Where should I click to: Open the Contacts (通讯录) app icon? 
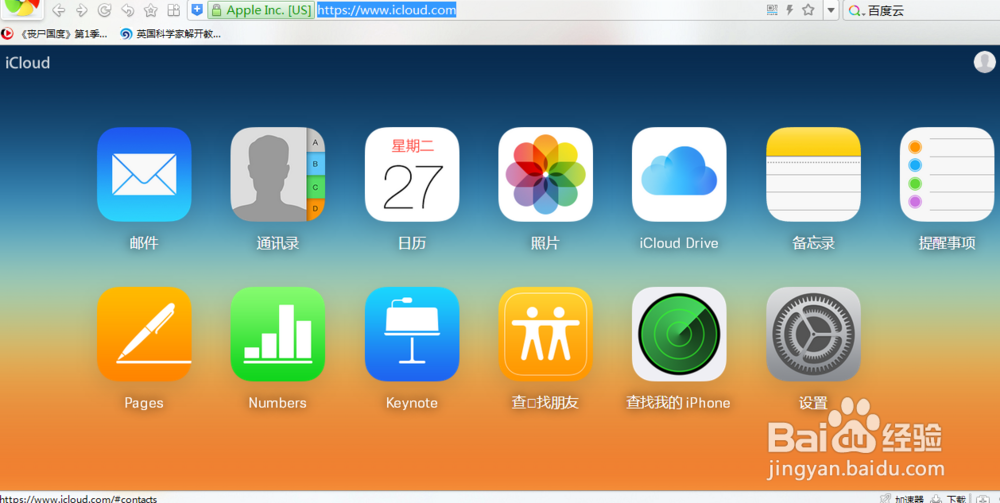click(x=278, y=175)
